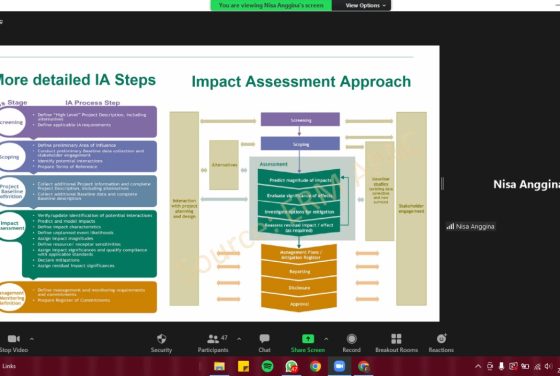
Task: Click the Nisa Anggina name label
Action: (471, 226)
